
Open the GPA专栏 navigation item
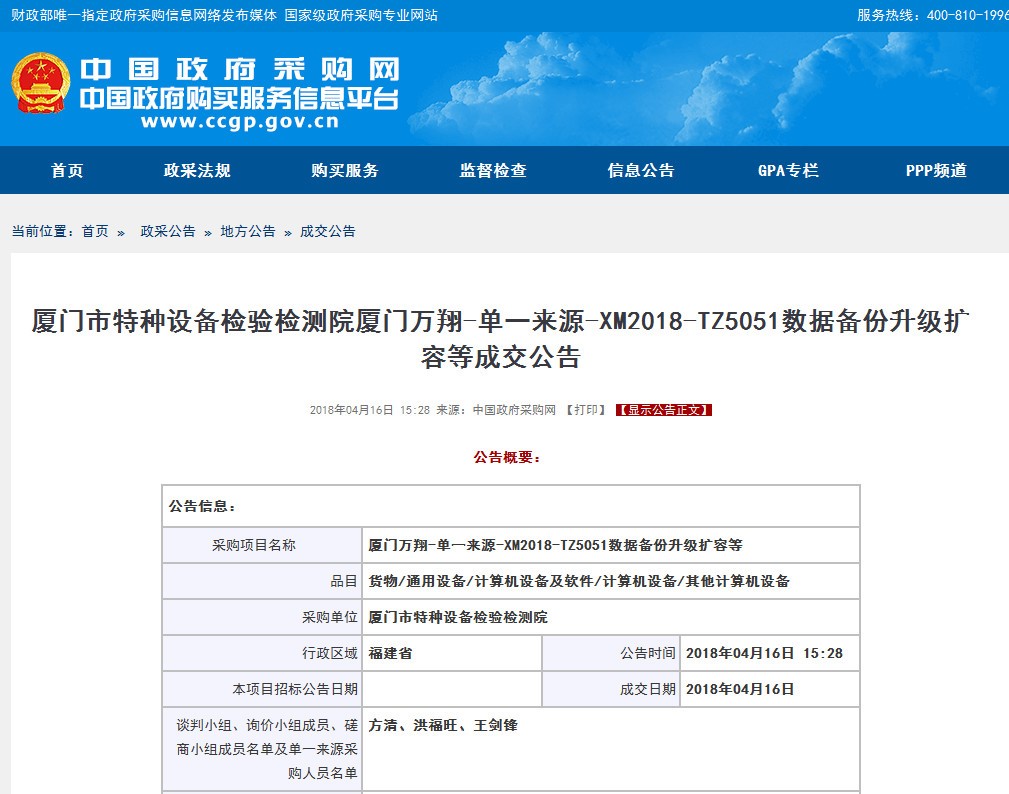click(788, 171)
